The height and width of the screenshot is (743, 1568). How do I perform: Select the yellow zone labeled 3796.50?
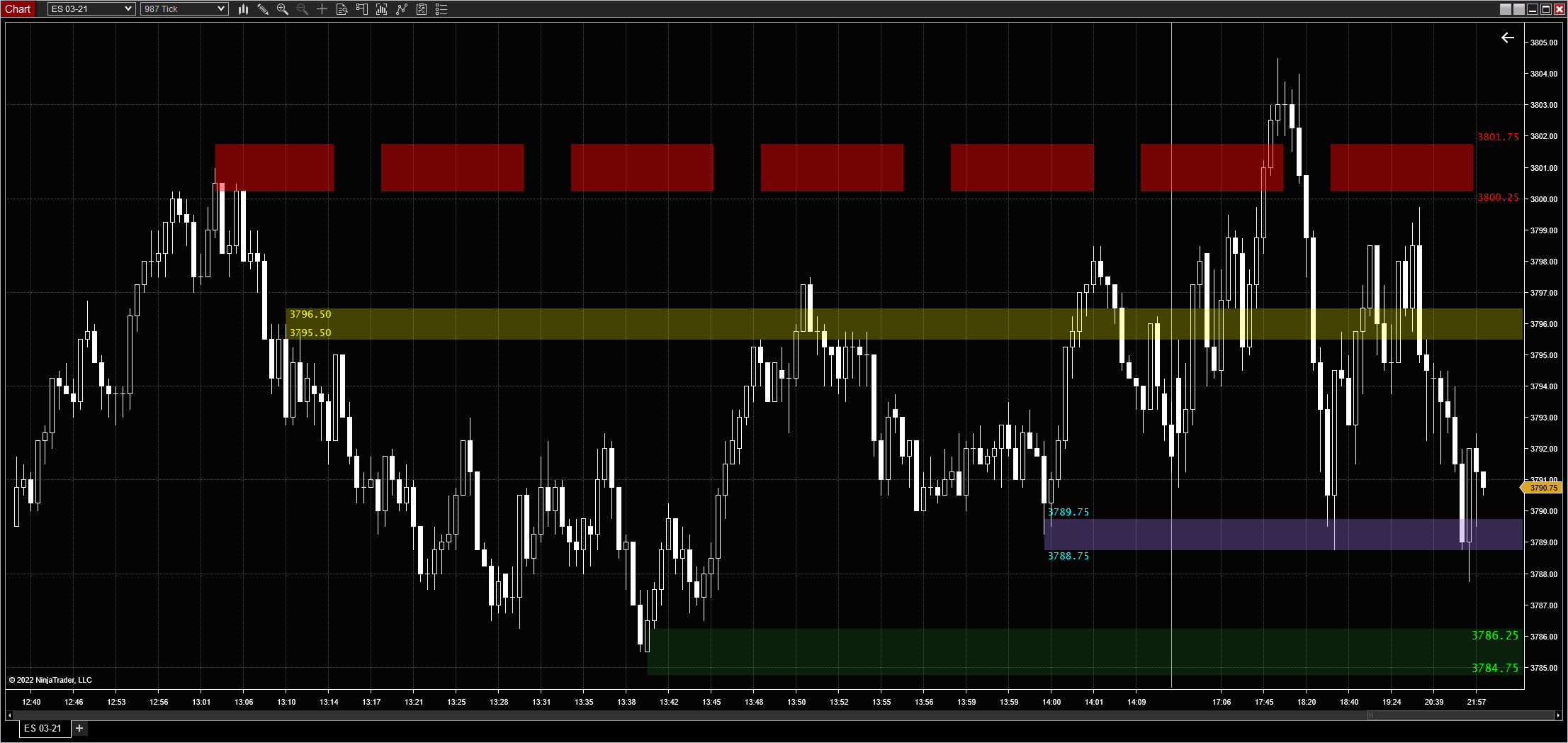904,324
